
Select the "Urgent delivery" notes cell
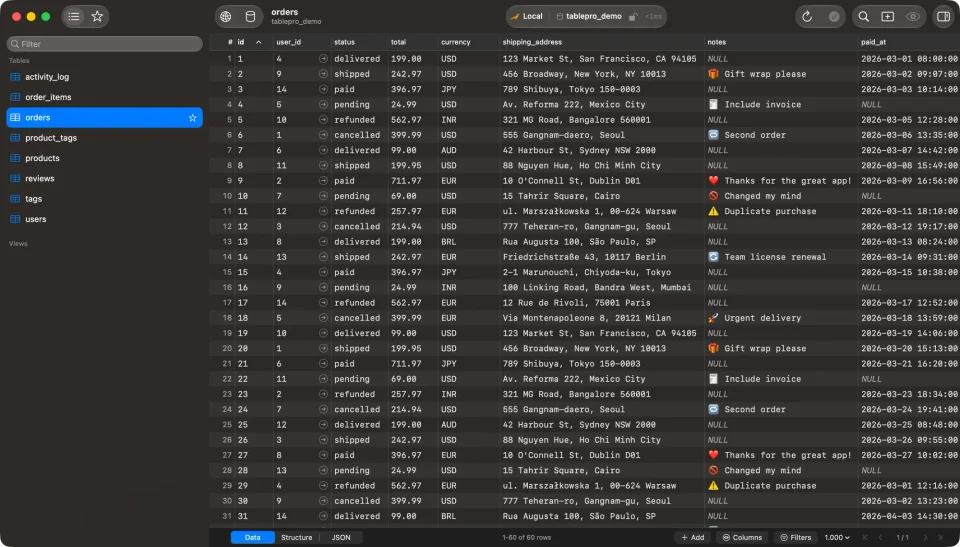781,318
